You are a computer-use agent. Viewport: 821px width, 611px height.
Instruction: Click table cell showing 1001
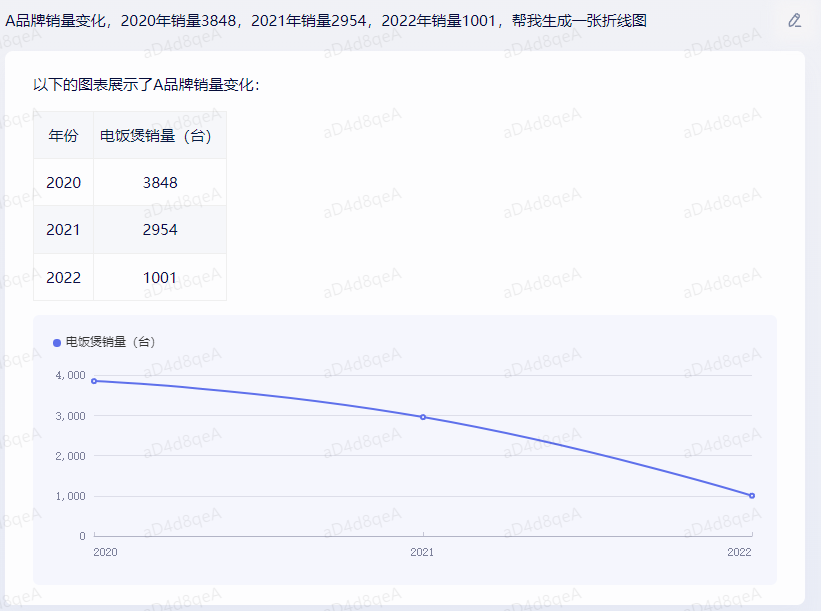click(x=160, y=277)
